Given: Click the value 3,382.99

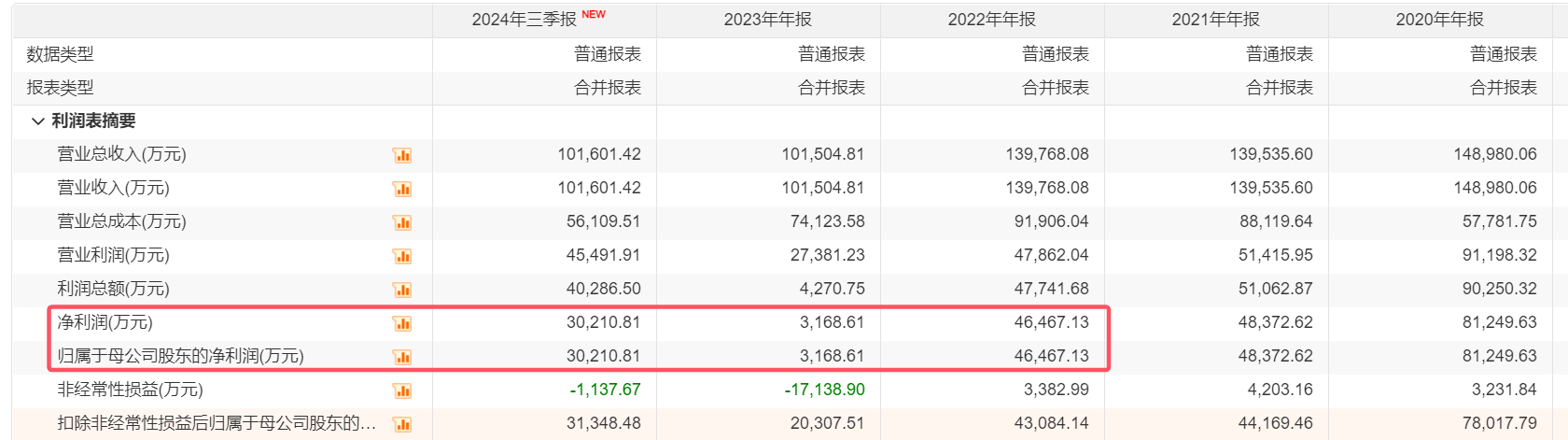Looking at the screenshot, I should click(x=1057, y=390).
